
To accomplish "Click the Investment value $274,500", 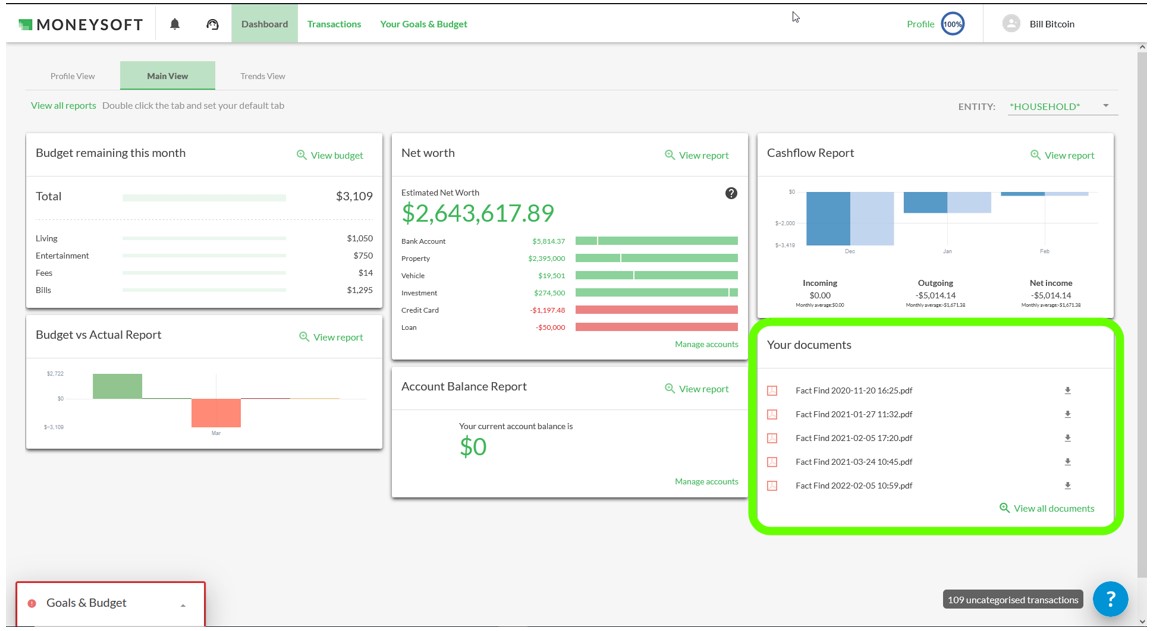I will [550, 293].
